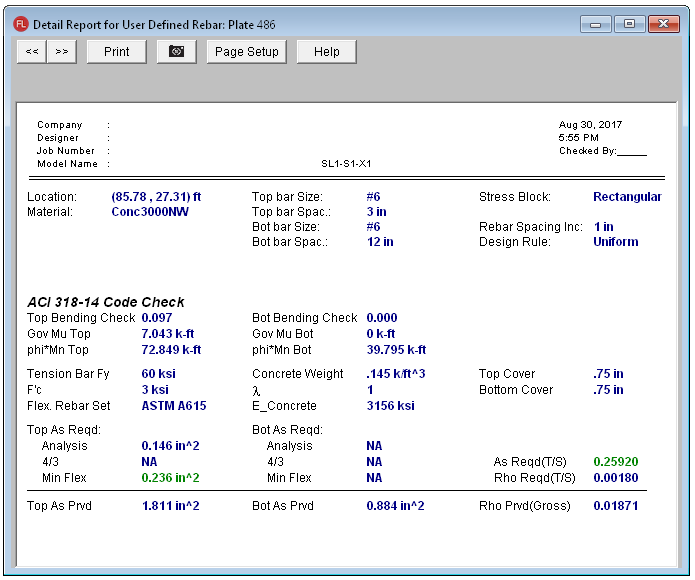The image size is (695, 580).
Task: Close the Detail Report window
Action: coord(663,24)
